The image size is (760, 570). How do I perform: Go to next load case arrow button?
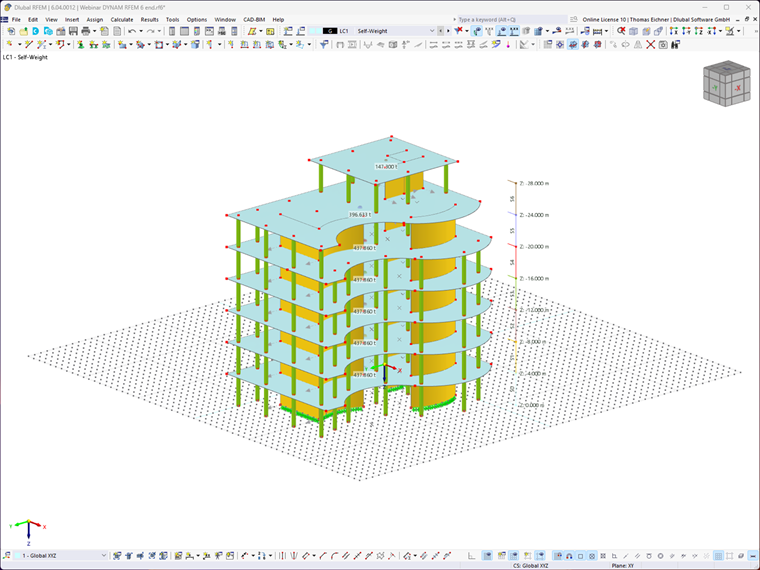pos(448,31)
